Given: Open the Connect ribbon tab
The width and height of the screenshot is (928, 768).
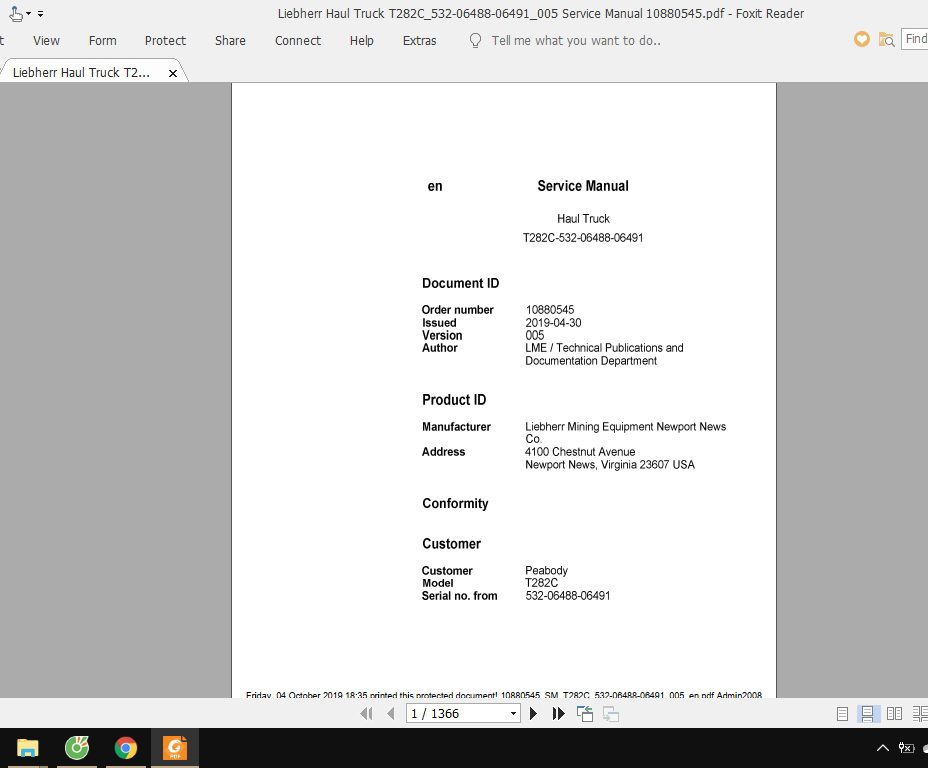Looking at the screenshot, I should click(298, 40).
